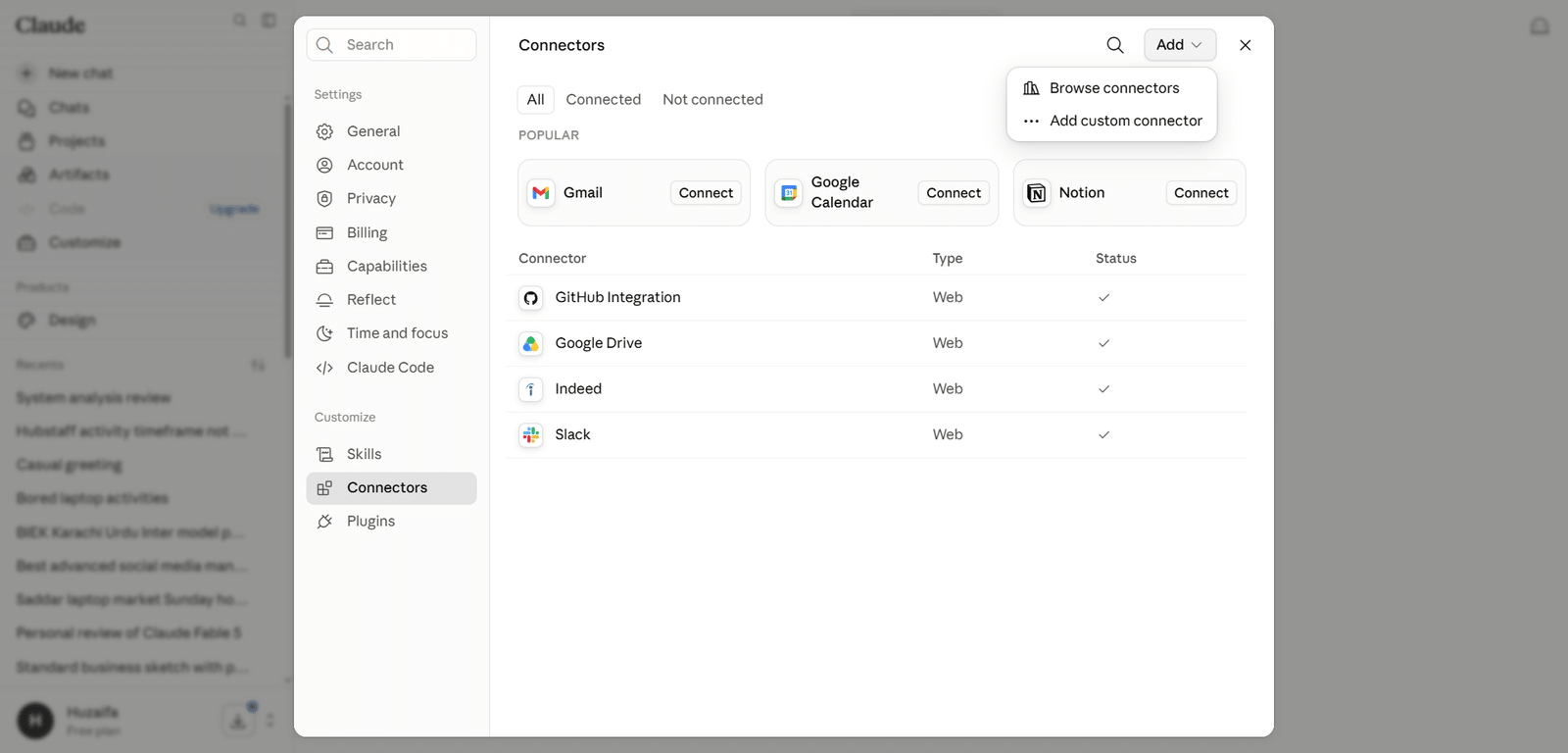Connect the Gmail connector

706,193
